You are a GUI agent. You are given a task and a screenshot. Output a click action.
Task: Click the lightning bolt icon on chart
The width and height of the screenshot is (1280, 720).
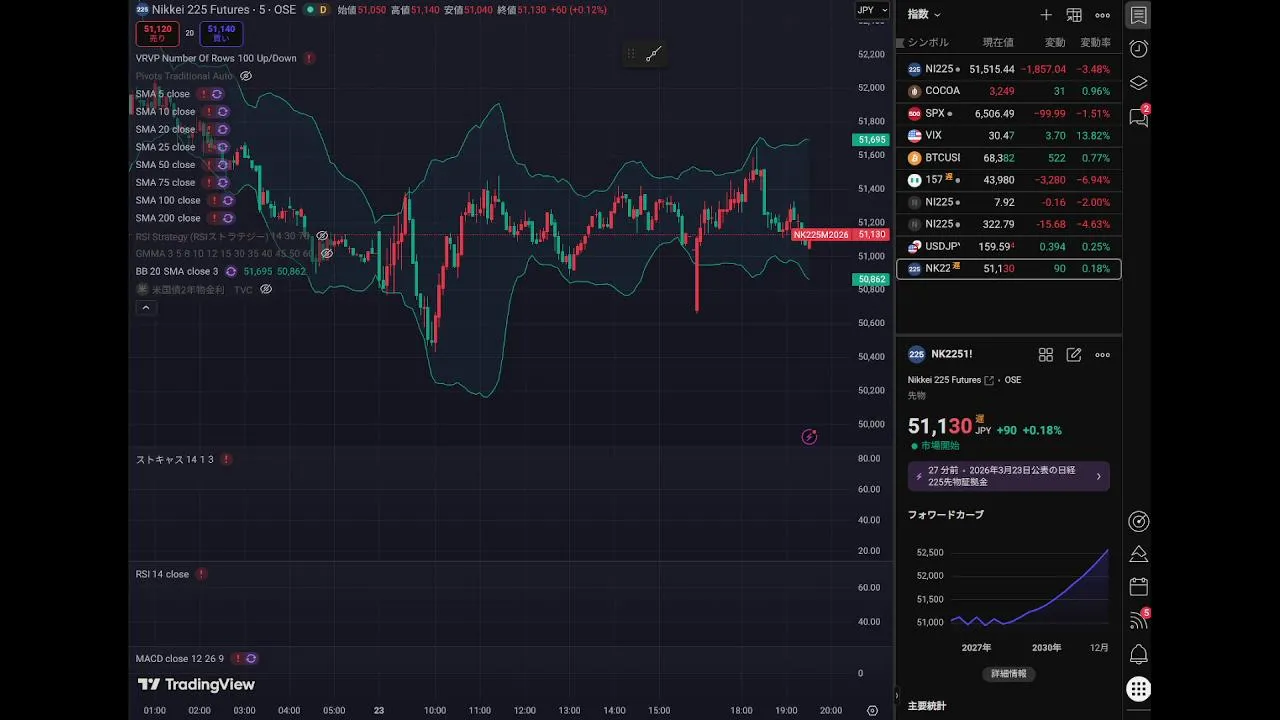[x=809, y=437]
